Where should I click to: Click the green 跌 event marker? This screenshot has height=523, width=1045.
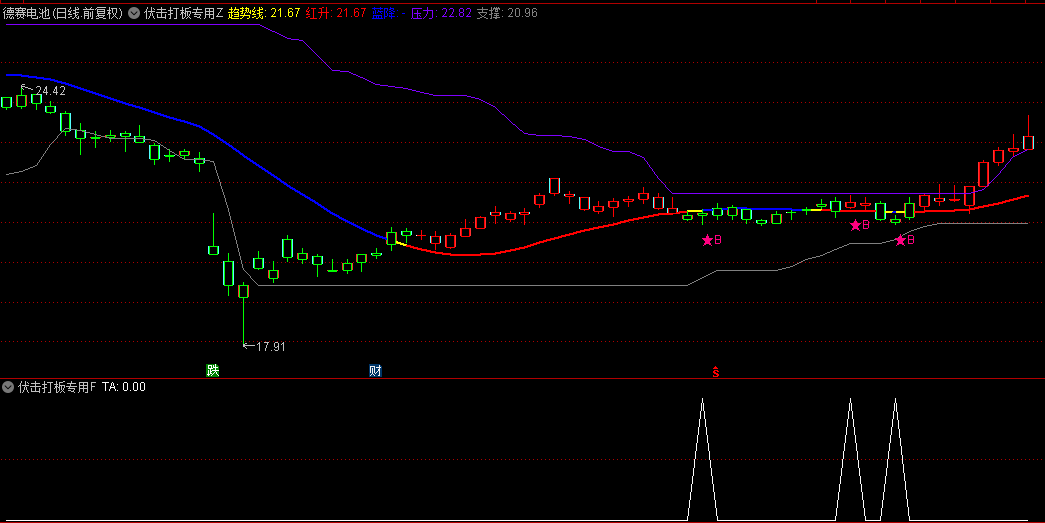(x=212, y=371)
